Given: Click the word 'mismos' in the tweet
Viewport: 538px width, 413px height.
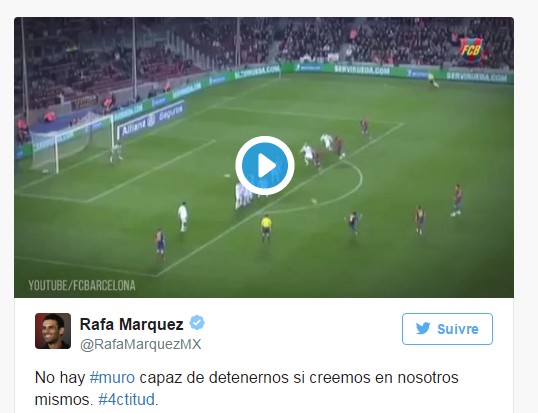Looking at the screenshot, I should pos(63,400).
